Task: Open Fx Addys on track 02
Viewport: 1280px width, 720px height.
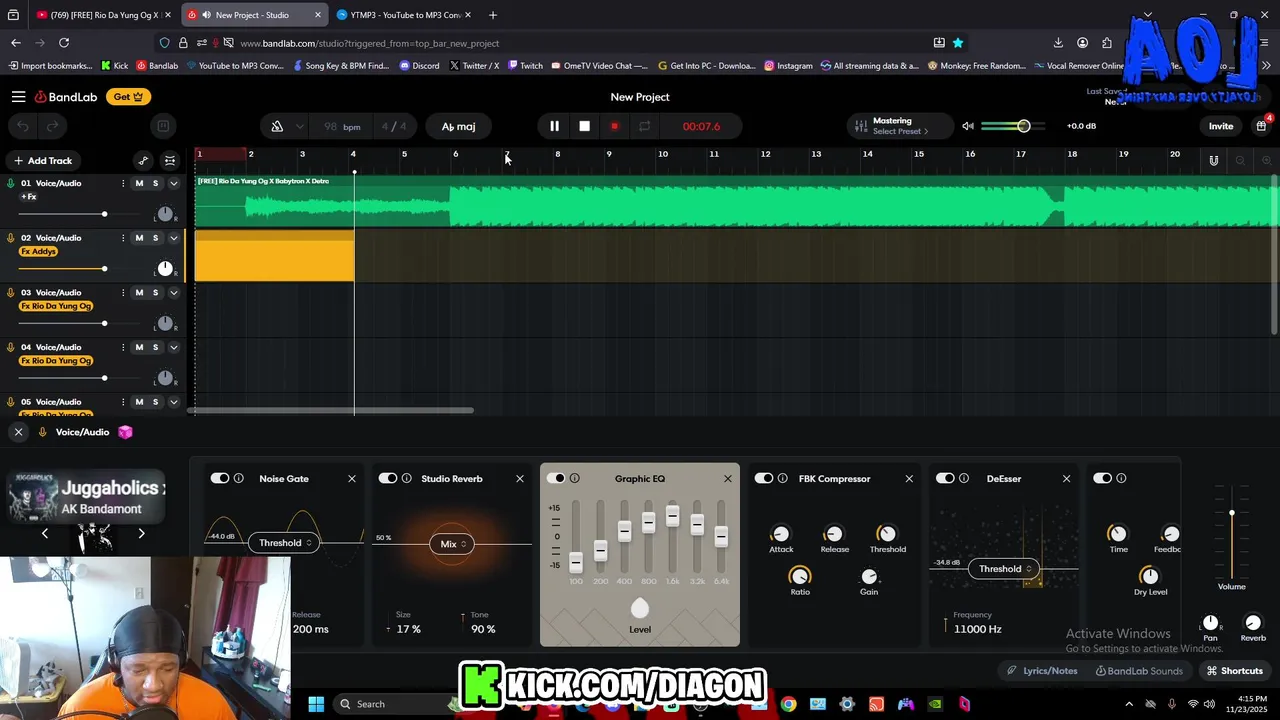Action: point(39,251)
